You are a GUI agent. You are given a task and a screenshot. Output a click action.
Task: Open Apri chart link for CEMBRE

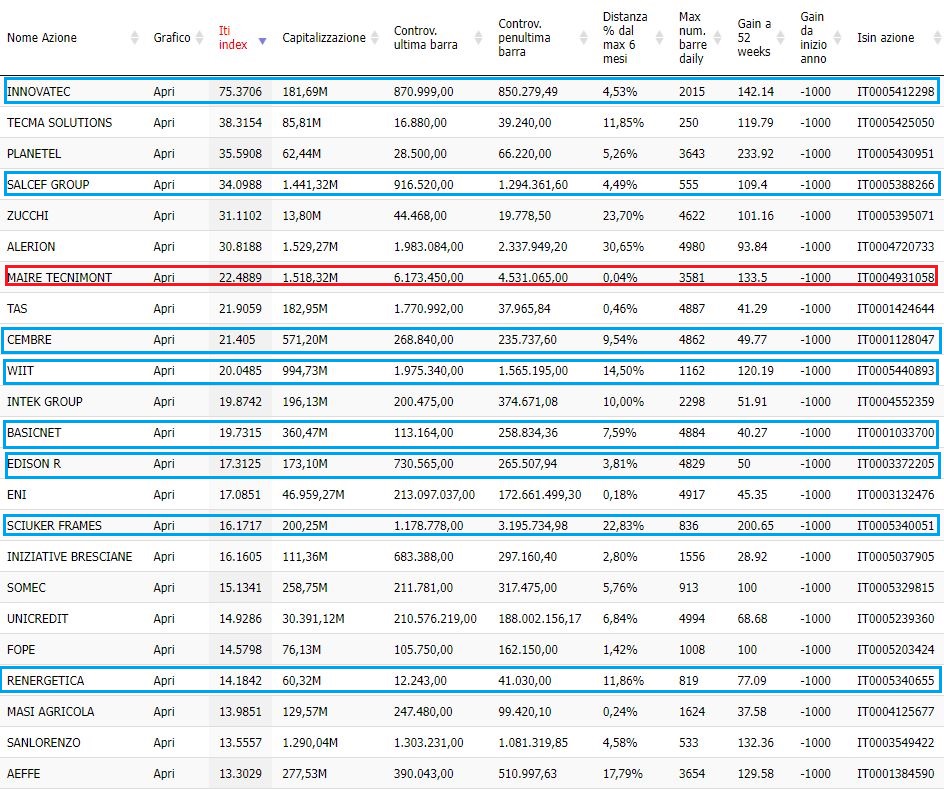coord(164,339)
